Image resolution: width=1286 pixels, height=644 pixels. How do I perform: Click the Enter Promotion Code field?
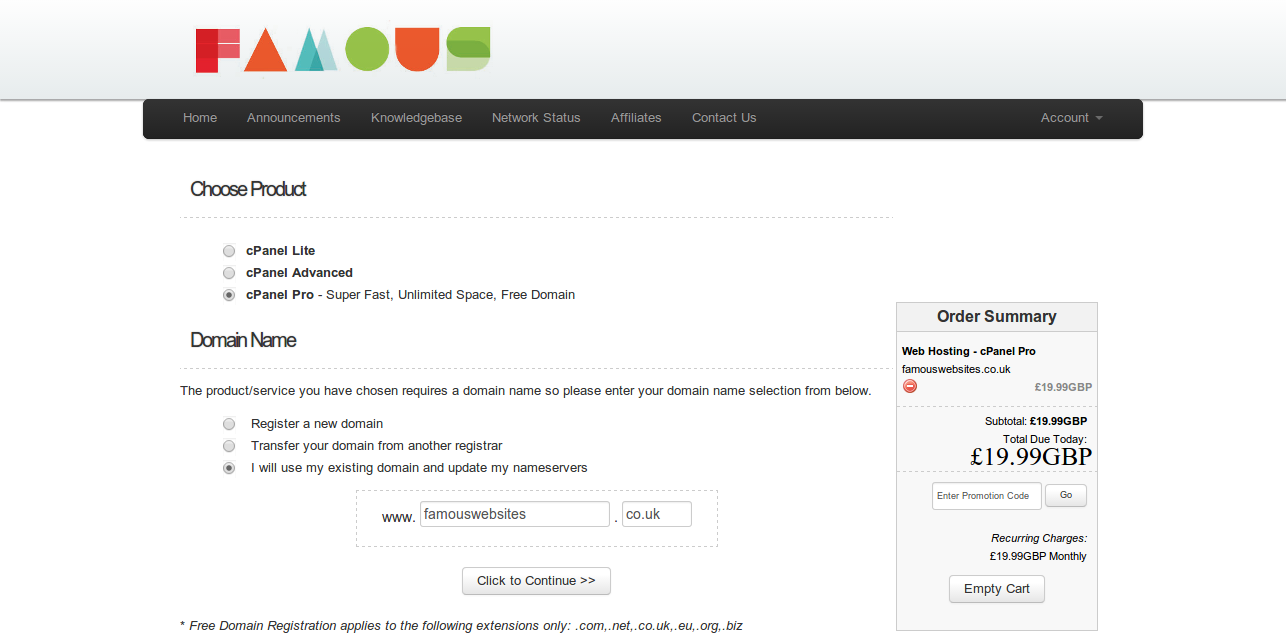[986, 495]
